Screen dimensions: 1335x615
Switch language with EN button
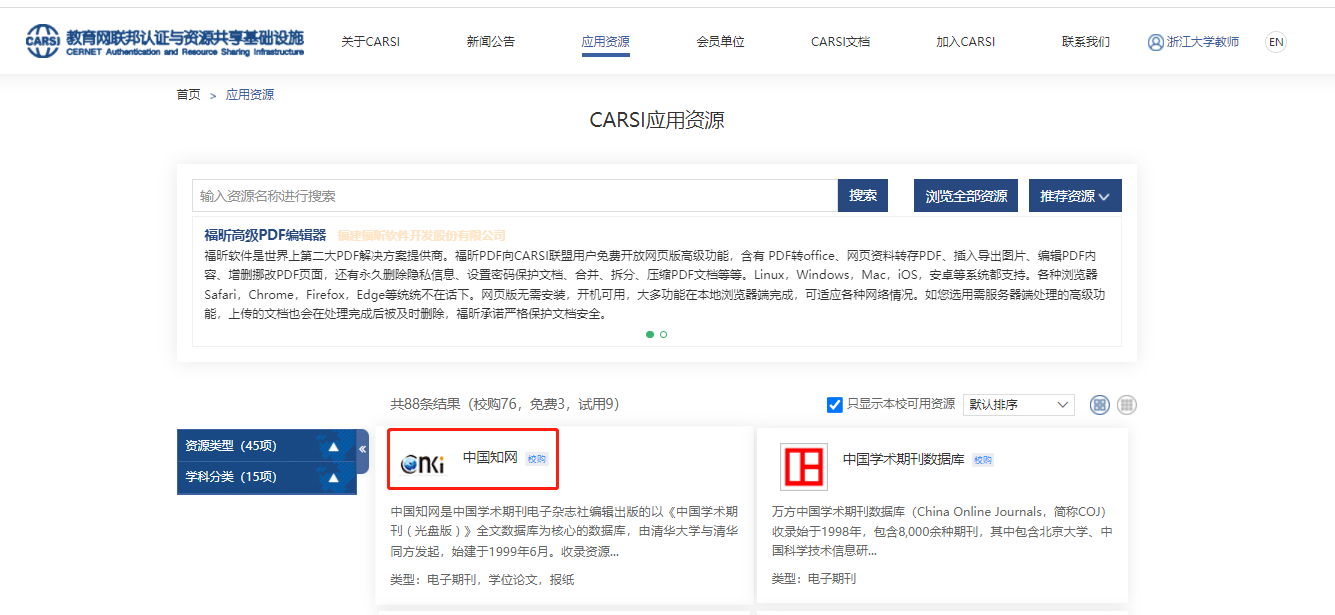pos(1275,42)
